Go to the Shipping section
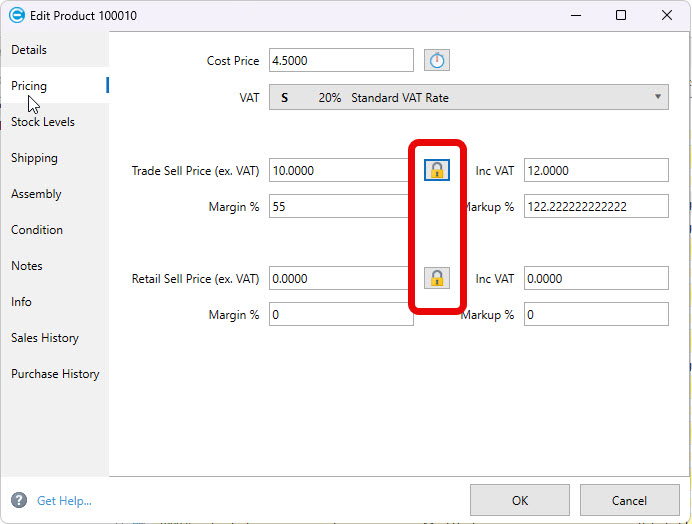Image resolution: width=692 pixels, height=524 pixels. click(x=34, y=158)
